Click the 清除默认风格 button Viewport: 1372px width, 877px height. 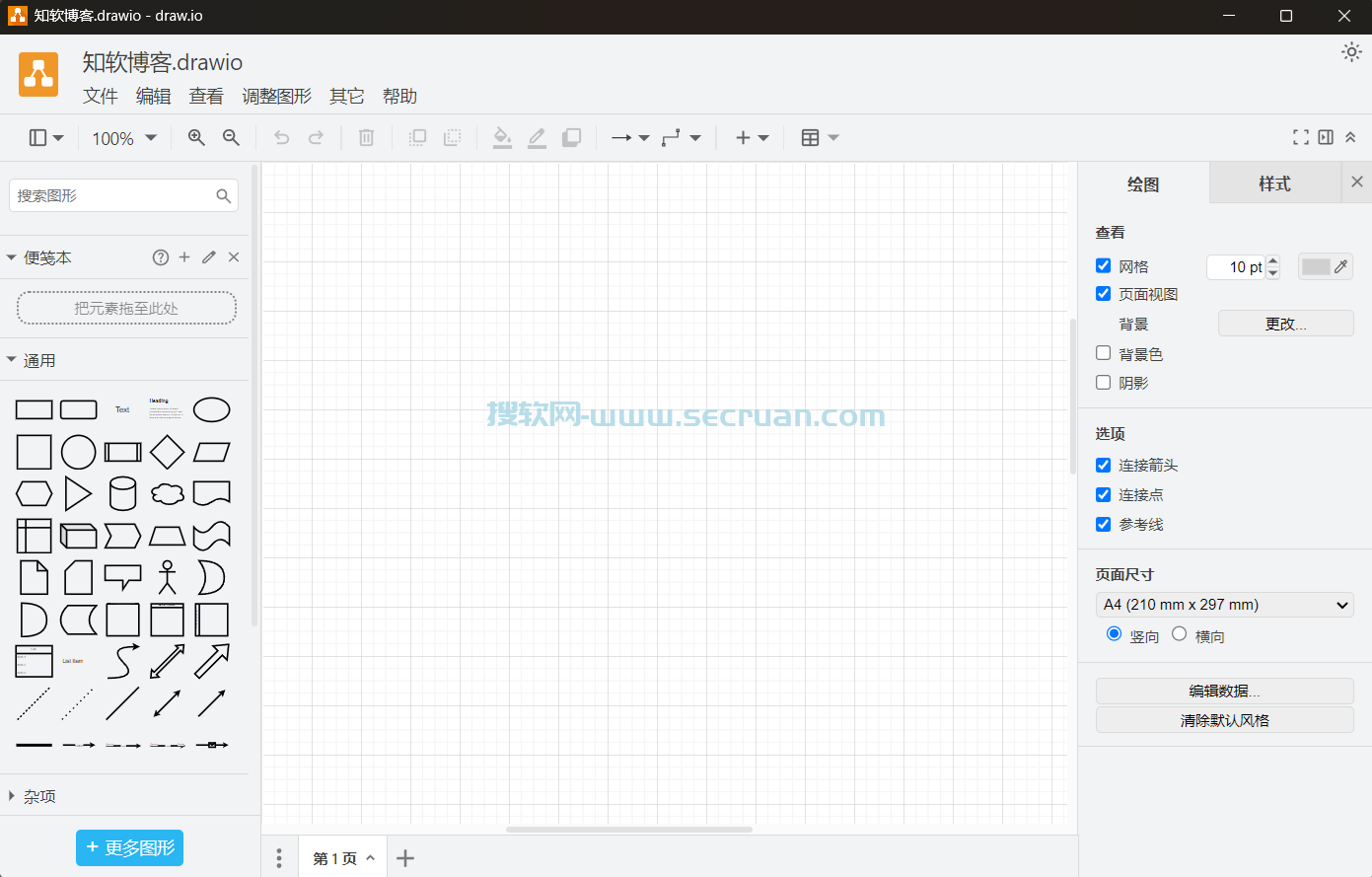coord(1224,720)
